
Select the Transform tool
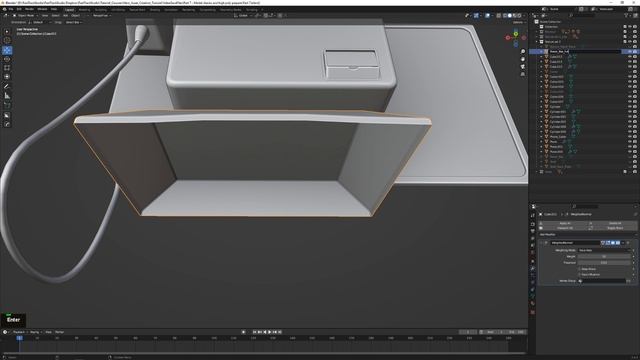7,77
